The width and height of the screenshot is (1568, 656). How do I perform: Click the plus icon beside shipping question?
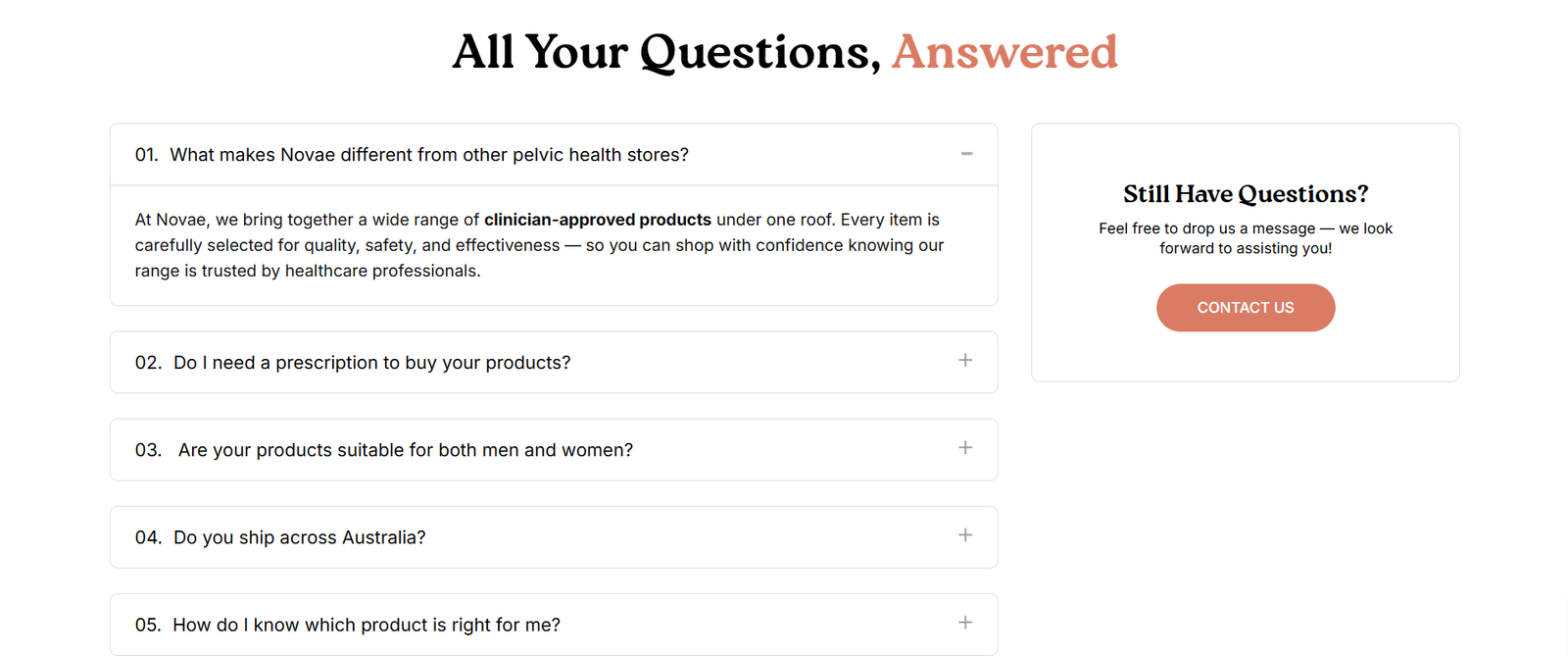coord(965,535)
